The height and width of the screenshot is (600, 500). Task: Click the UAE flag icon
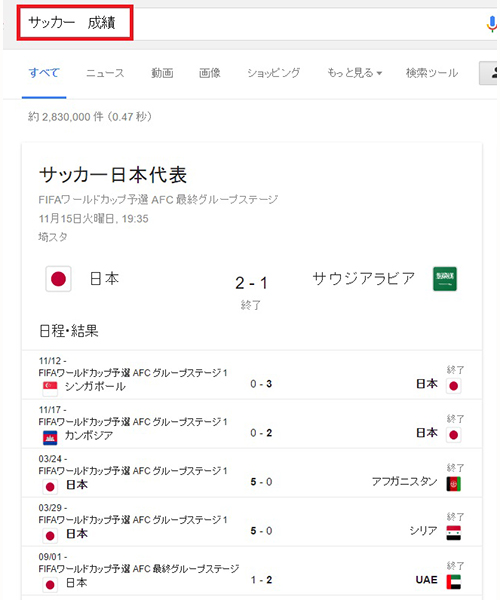(454, 582)
